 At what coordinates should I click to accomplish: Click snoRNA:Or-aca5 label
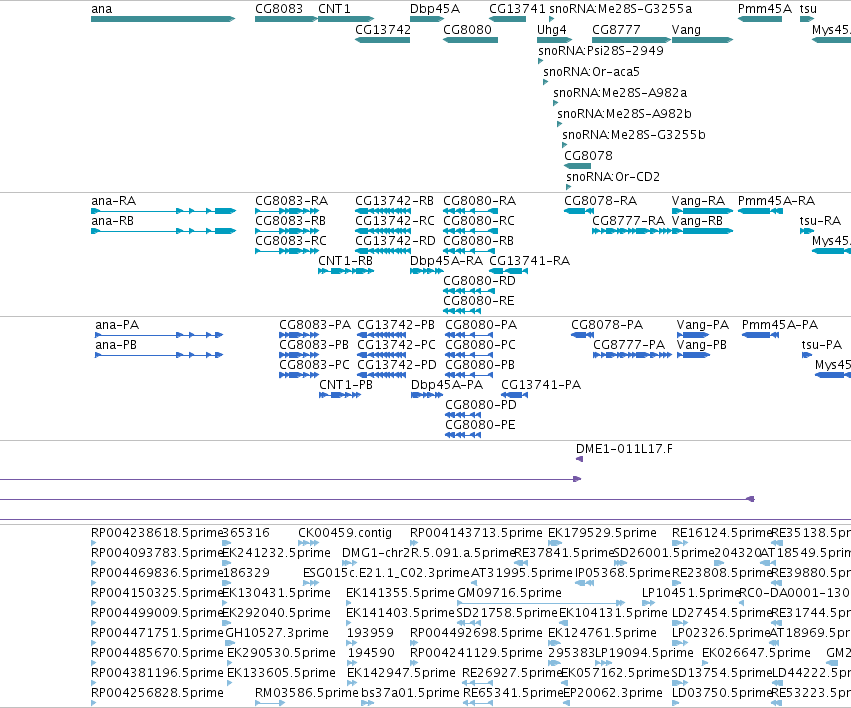click(x=592, y=72)
